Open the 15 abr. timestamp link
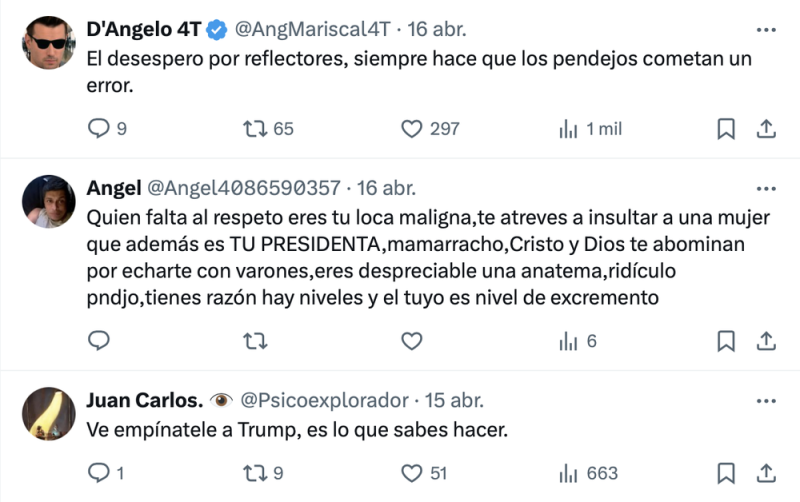Viewport: 800px width, 502px height. tap(457, 400)
